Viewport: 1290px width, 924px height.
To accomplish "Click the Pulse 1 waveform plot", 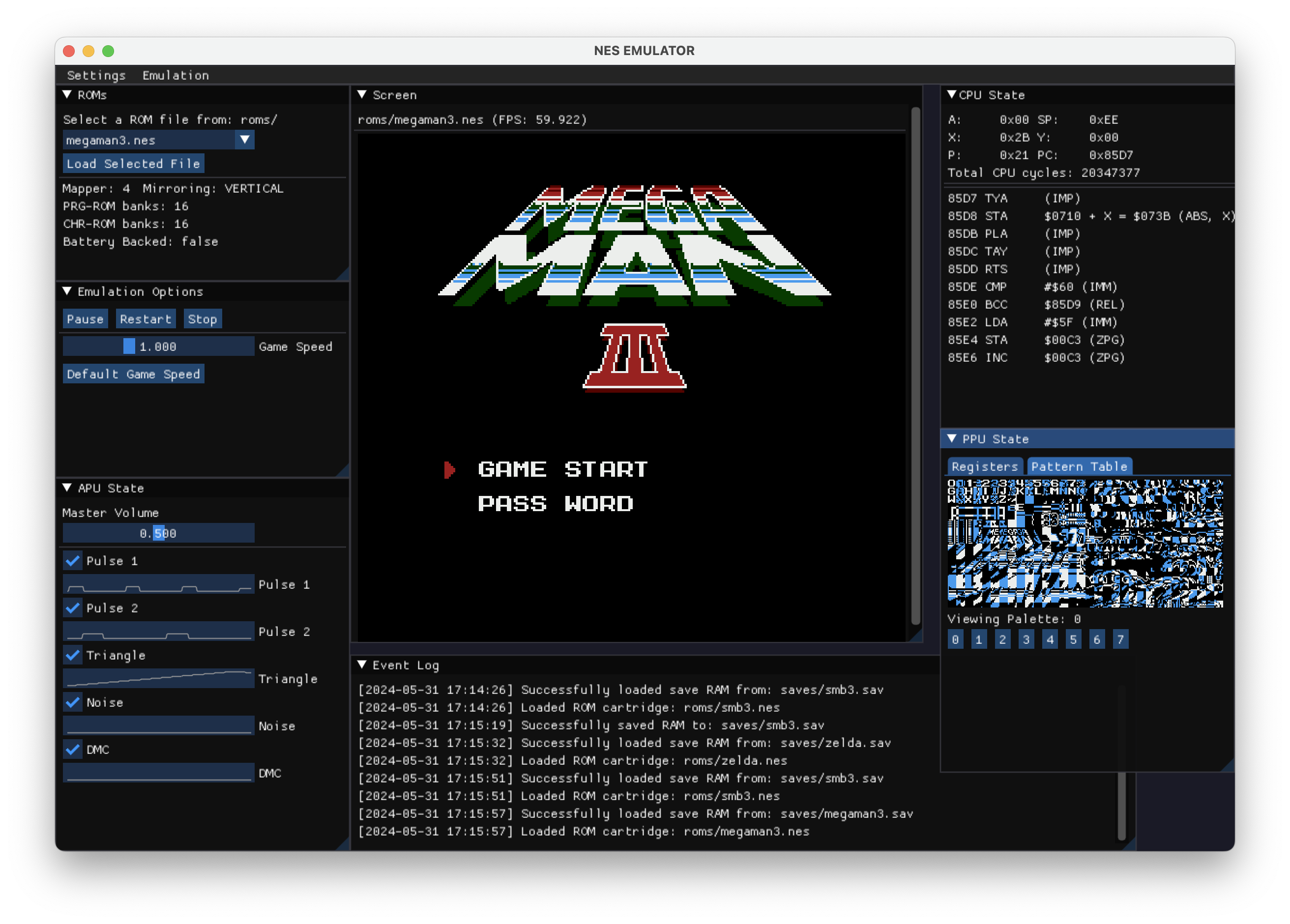I will [158, 584].
